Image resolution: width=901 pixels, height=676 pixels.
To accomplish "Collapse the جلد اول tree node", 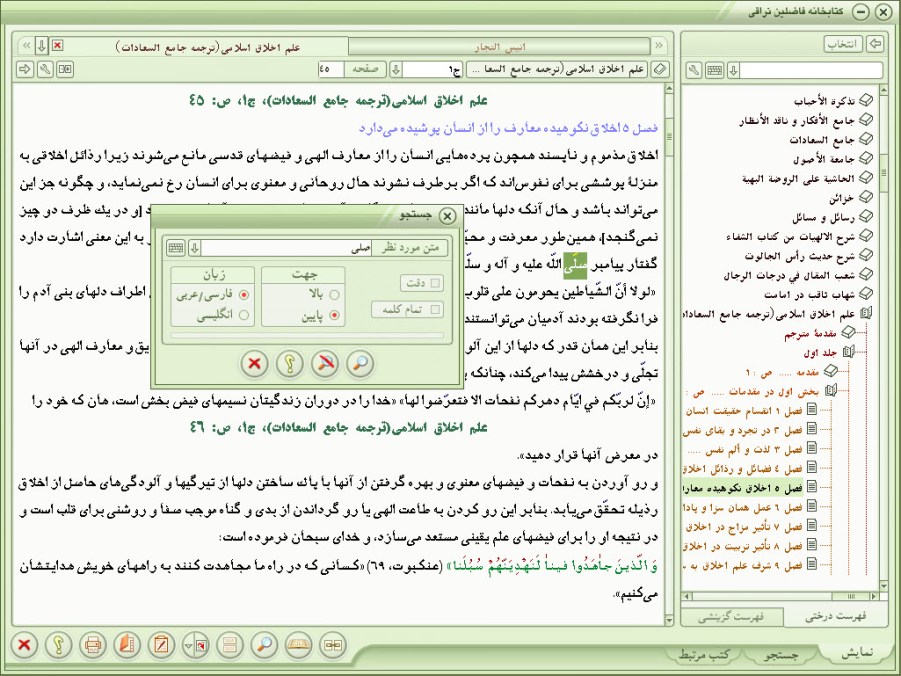I will point(848,352).
